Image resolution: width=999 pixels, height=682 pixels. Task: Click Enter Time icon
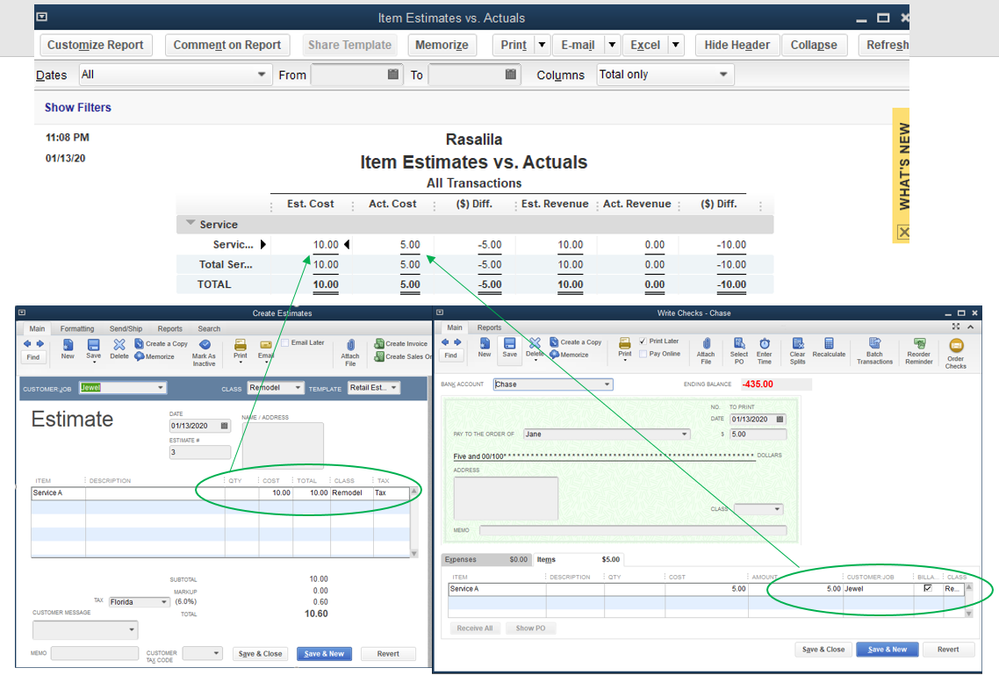765,343
